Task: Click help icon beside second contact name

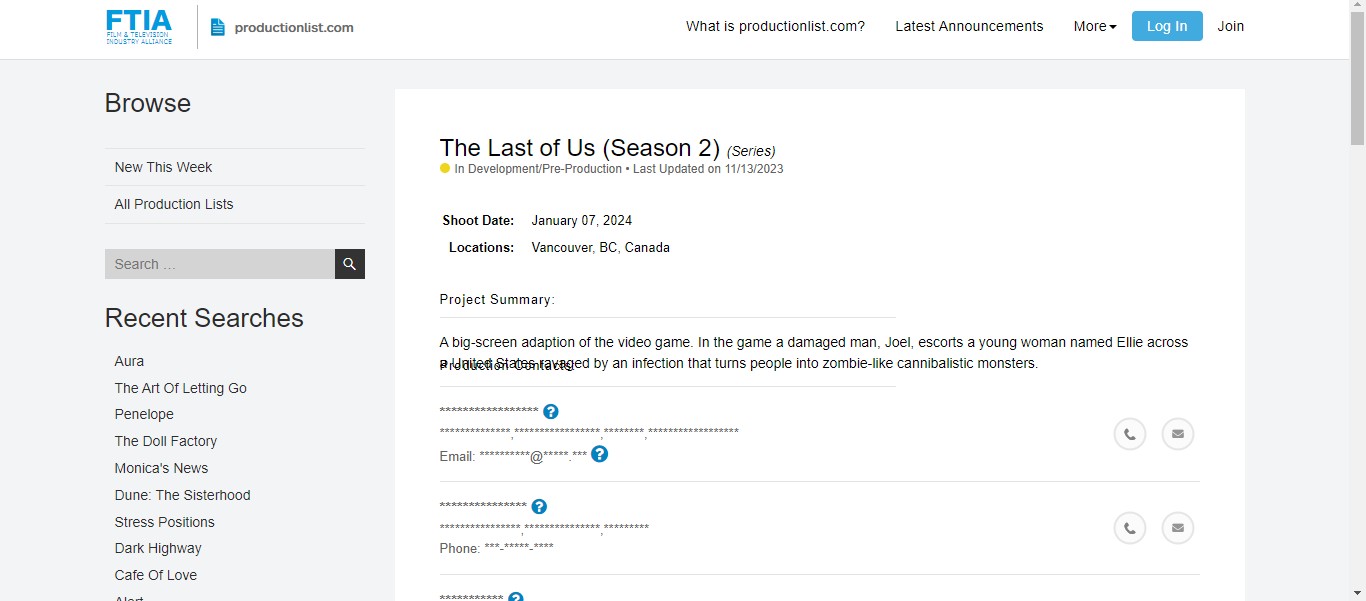Action: pos(539,507)
